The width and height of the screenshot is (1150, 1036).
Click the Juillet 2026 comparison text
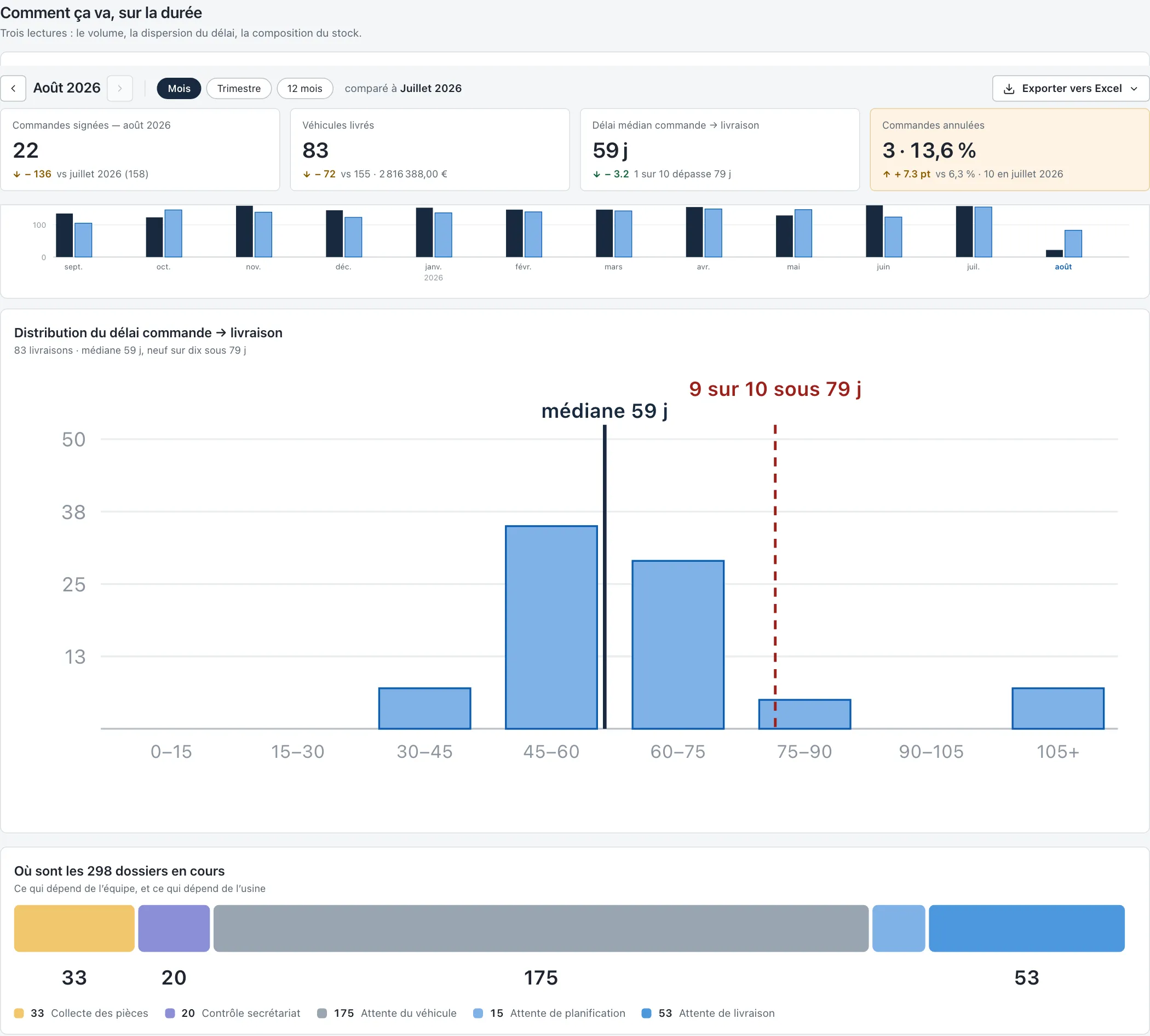(430, 88)
